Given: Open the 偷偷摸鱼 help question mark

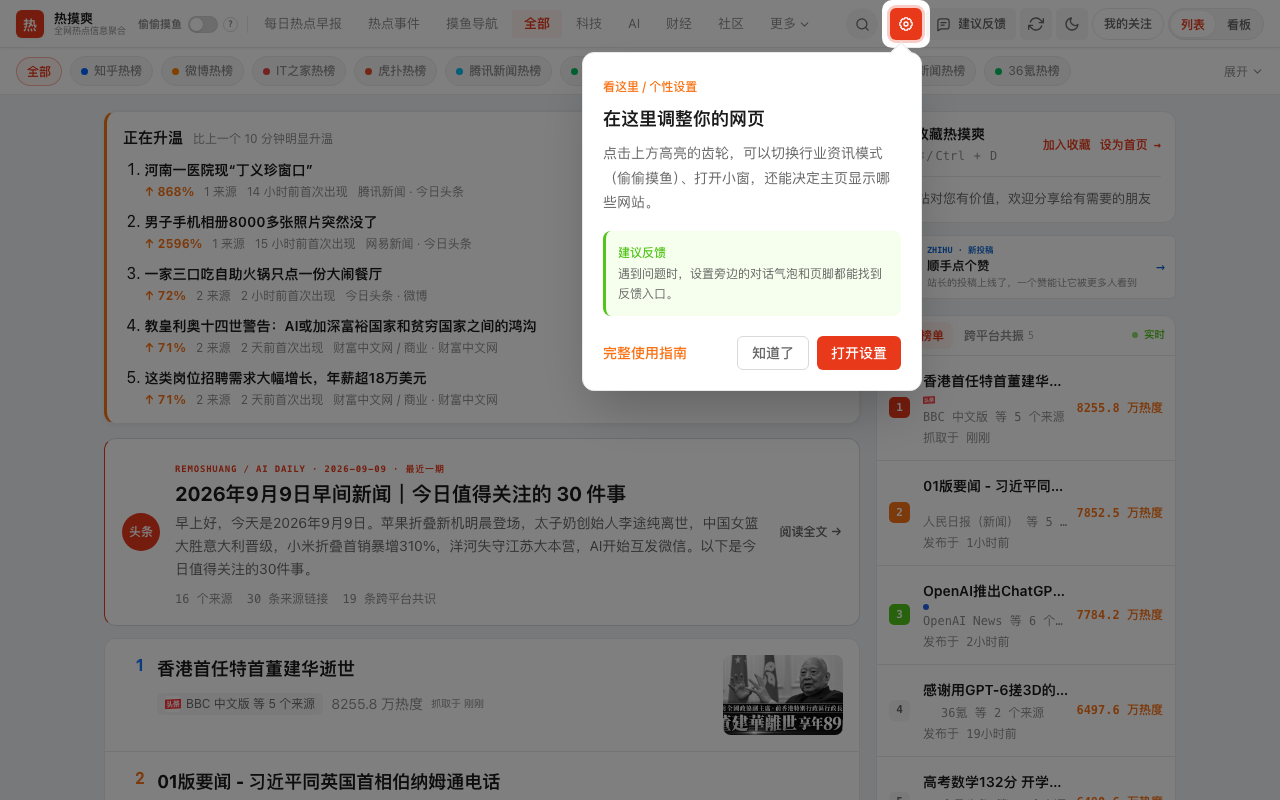Looking at the screenshot, I should tap(231, 24).
